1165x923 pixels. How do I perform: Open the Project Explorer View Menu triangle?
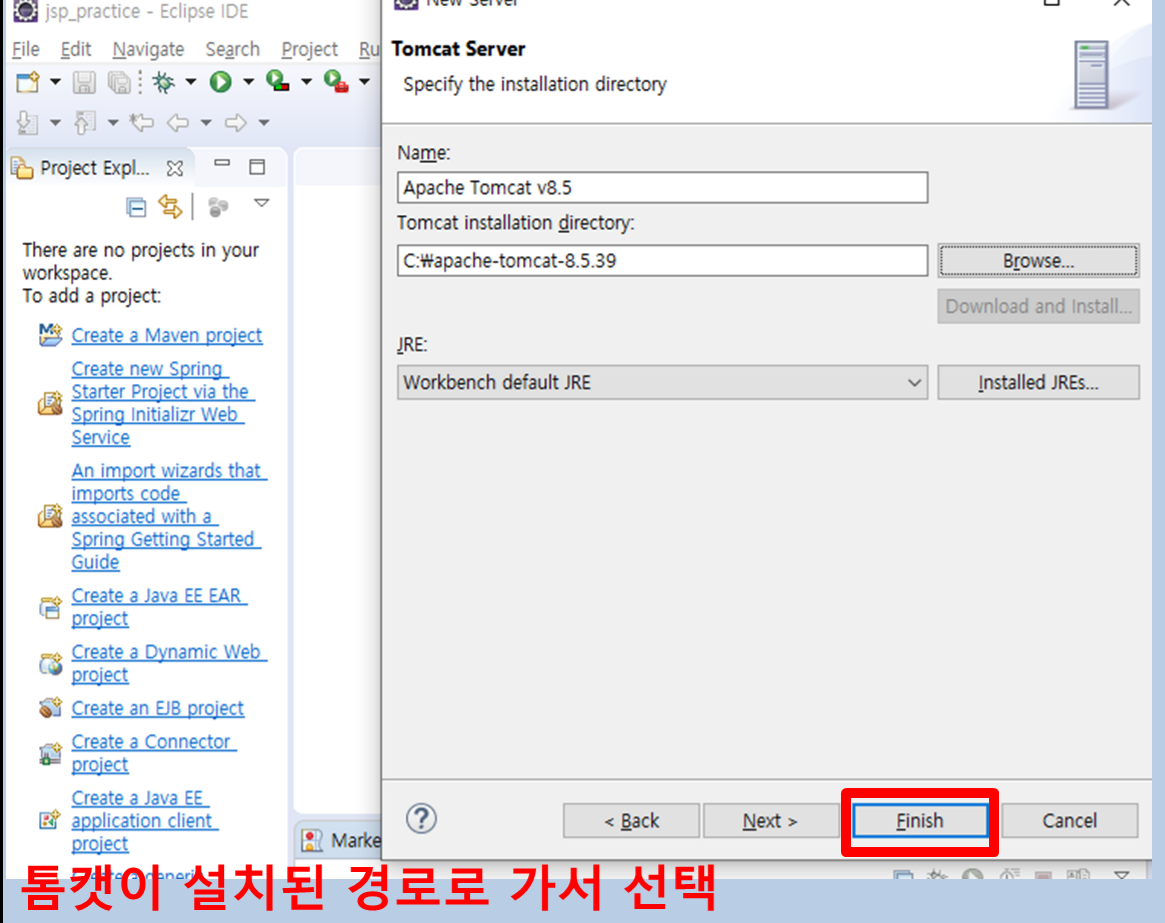[x=262, y=203]
